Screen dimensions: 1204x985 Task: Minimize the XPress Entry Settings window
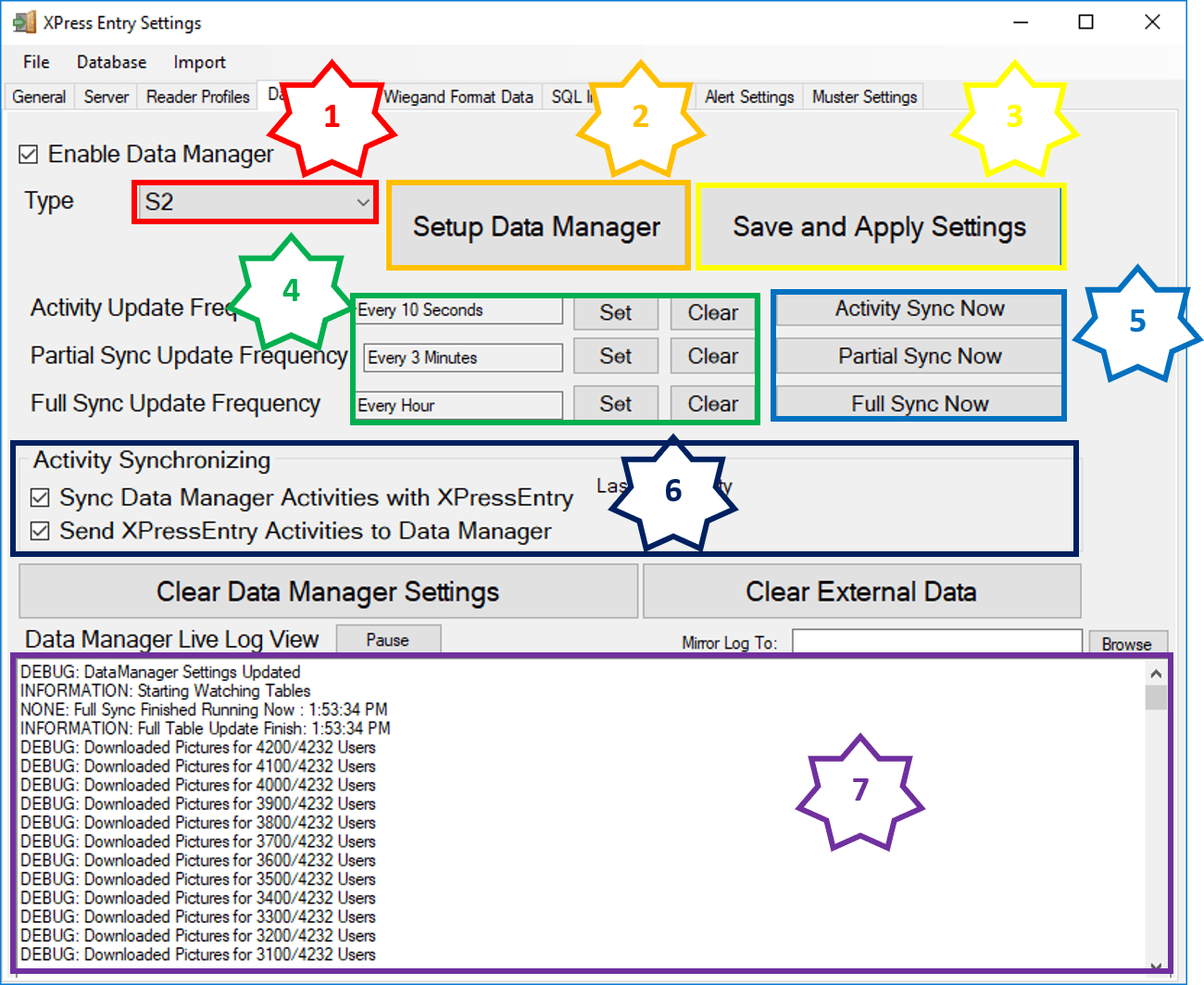(1022, 22)
